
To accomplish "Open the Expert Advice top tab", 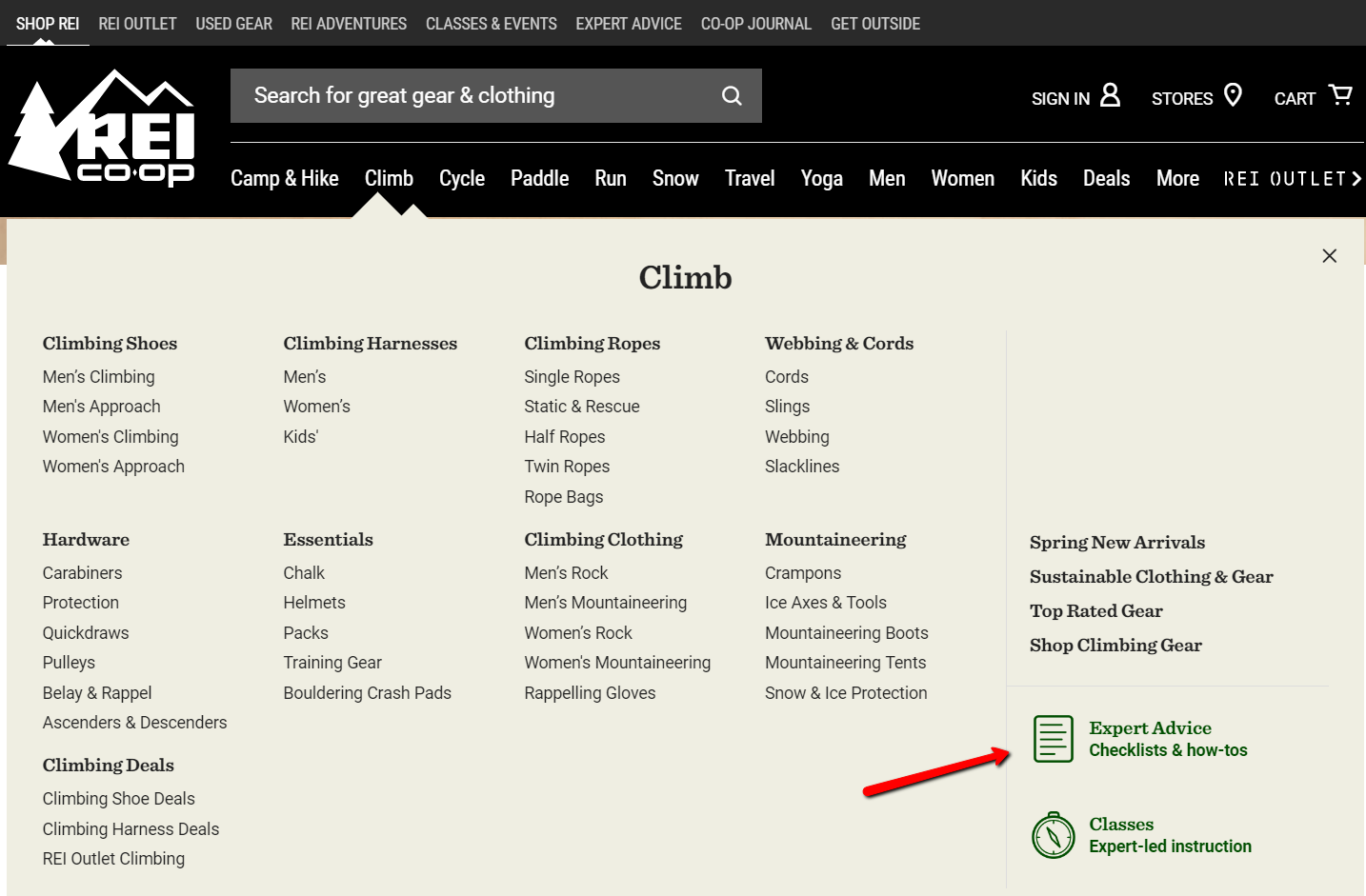I will coord(629,24).
